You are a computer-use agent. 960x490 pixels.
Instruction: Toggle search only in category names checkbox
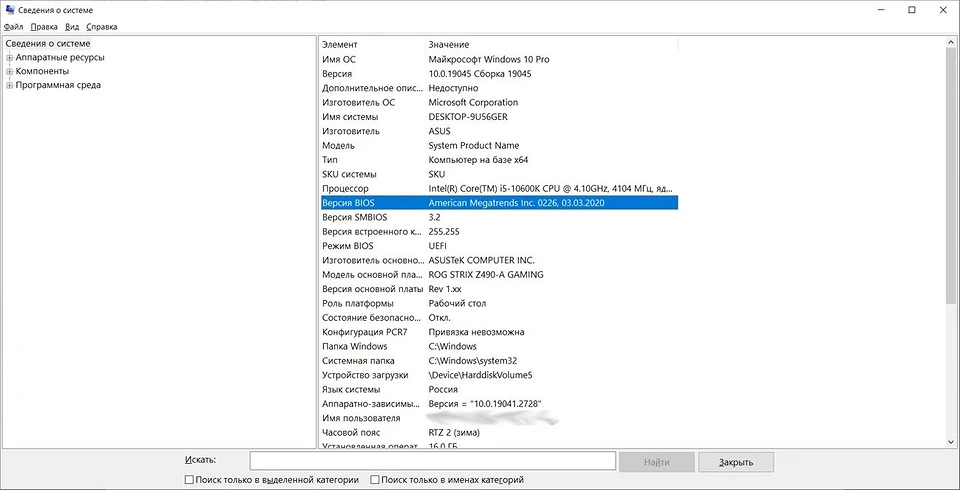(375, 480)
